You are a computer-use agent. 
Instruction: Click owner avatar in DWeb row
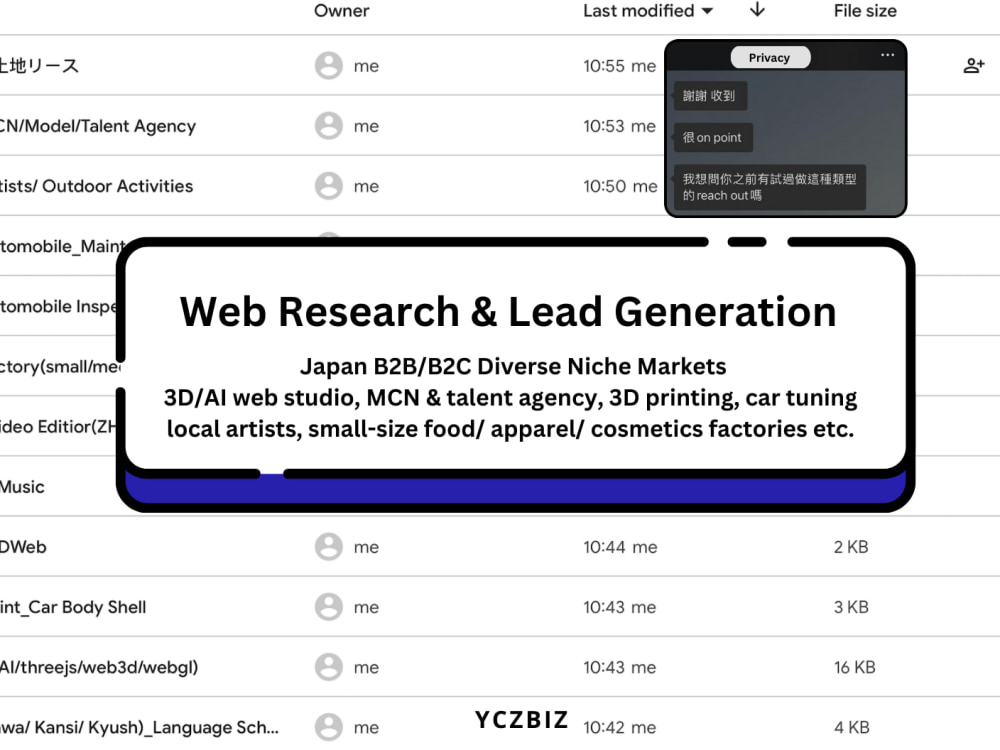(329, 547)
